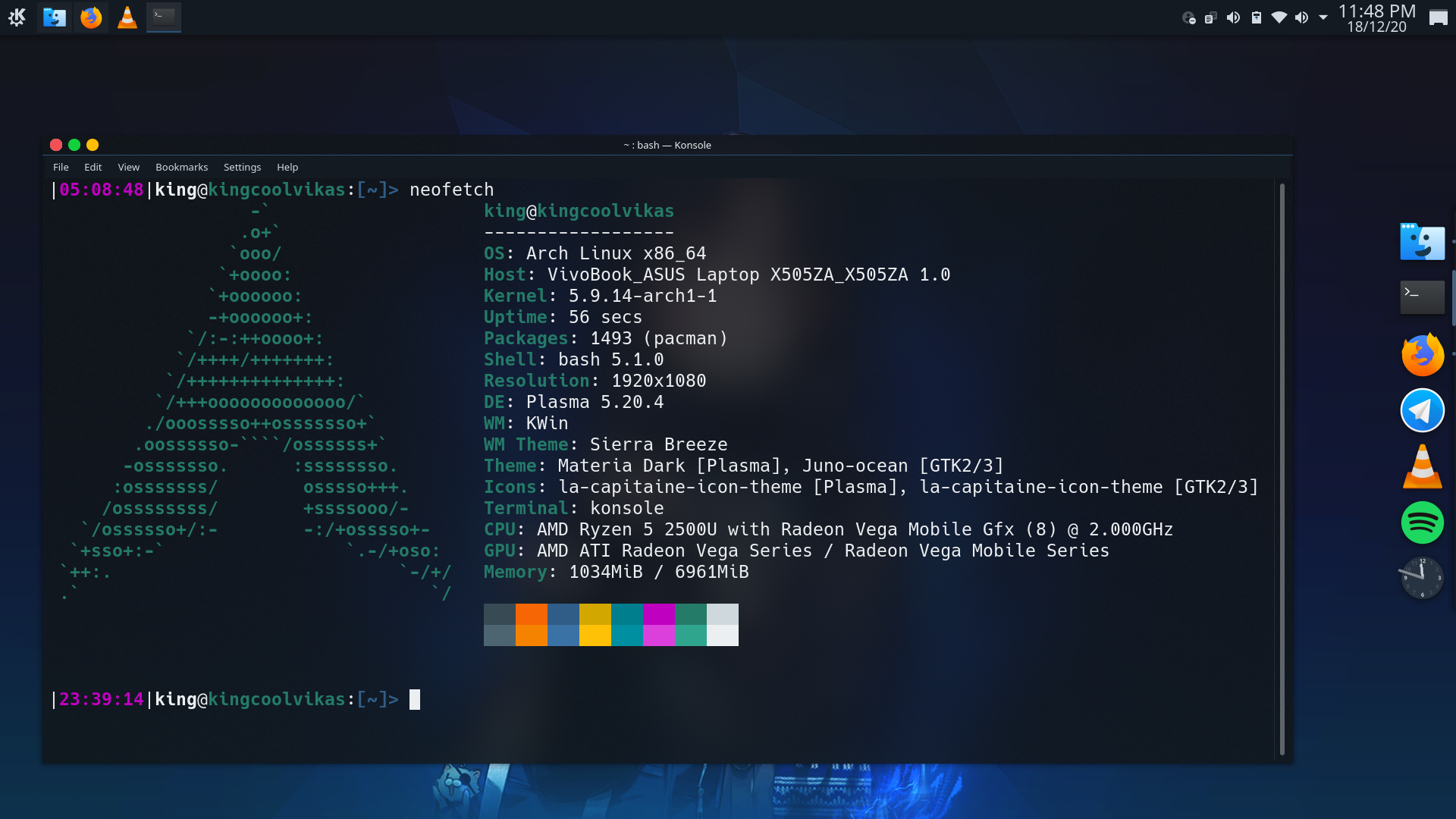1456x819 pixels.
Task: Open the KDE application launcher
Action: pyautogui.click(x=17, y=17)
